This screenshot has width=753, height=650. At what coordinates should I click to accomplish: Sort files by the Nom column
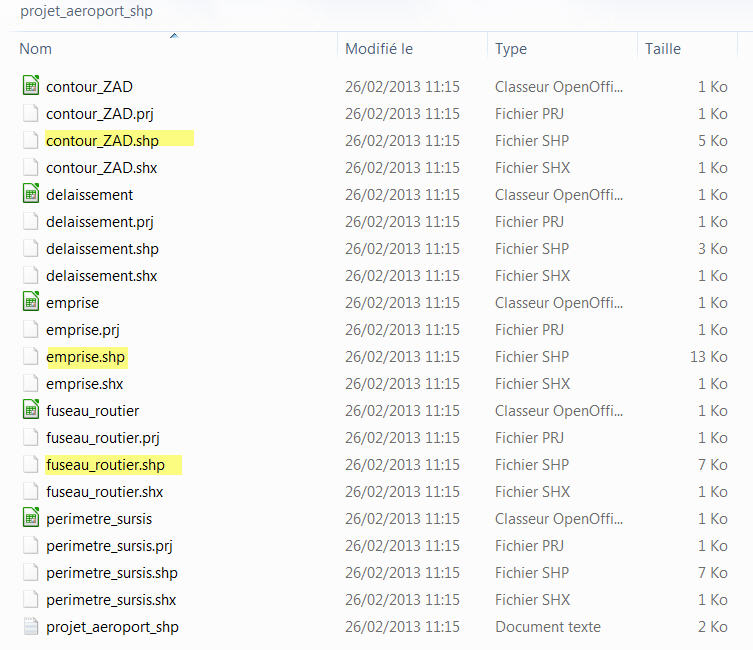pyautogui.click(x=36, y=48)
